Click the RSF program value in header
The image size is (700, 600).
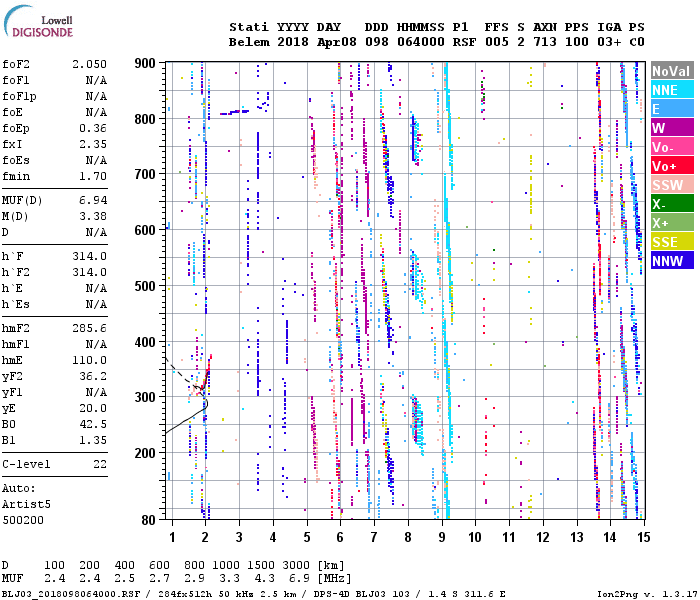[x=464, y=42]
